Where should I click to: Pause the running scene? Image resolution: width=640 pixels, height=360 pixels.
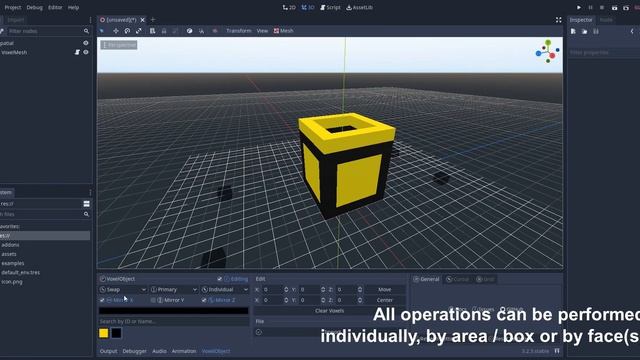590,7
